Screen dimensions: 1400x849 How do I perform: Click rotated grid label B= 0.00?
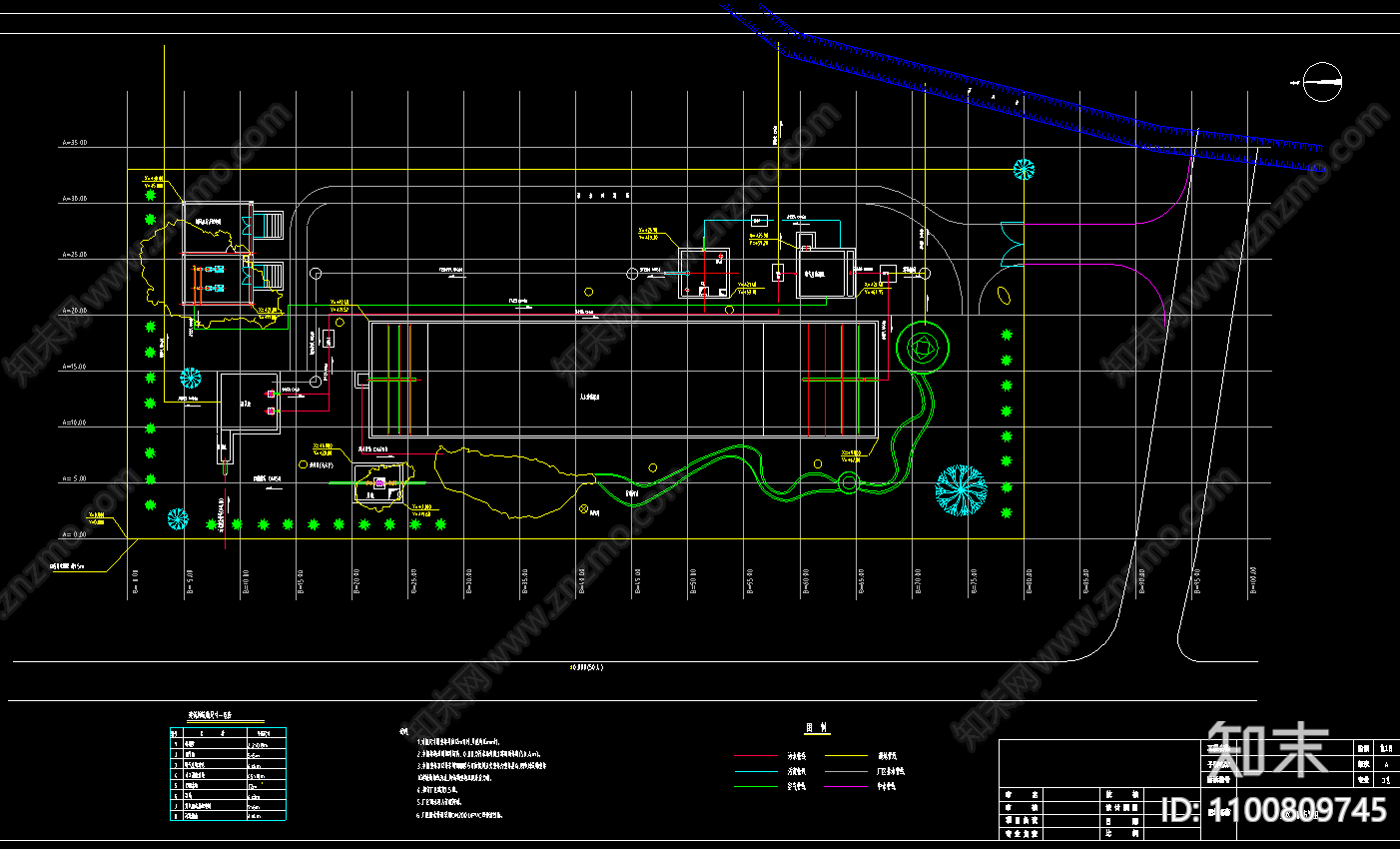pos(135,582)
